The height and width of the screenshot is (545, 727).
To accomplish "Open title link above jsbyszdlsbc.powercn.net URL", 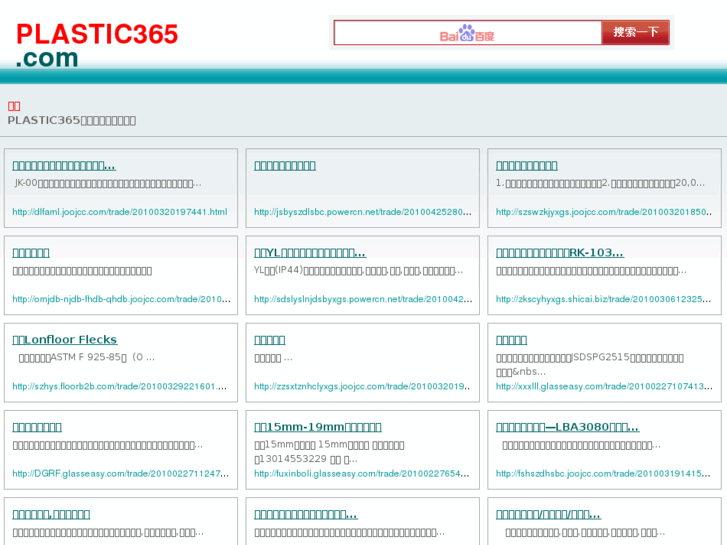I will (285, 166).
